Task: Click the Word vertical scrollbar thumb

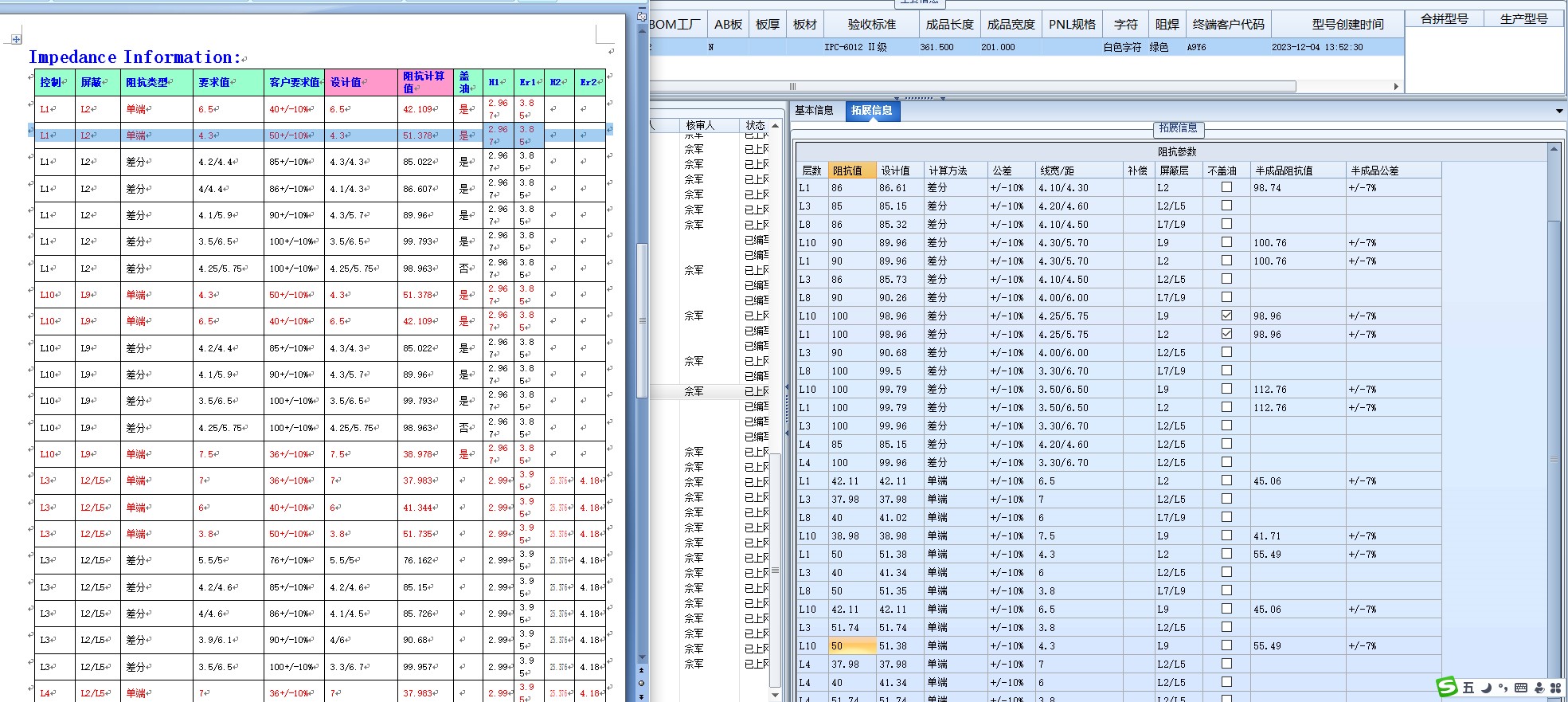Action: point(642,320)
